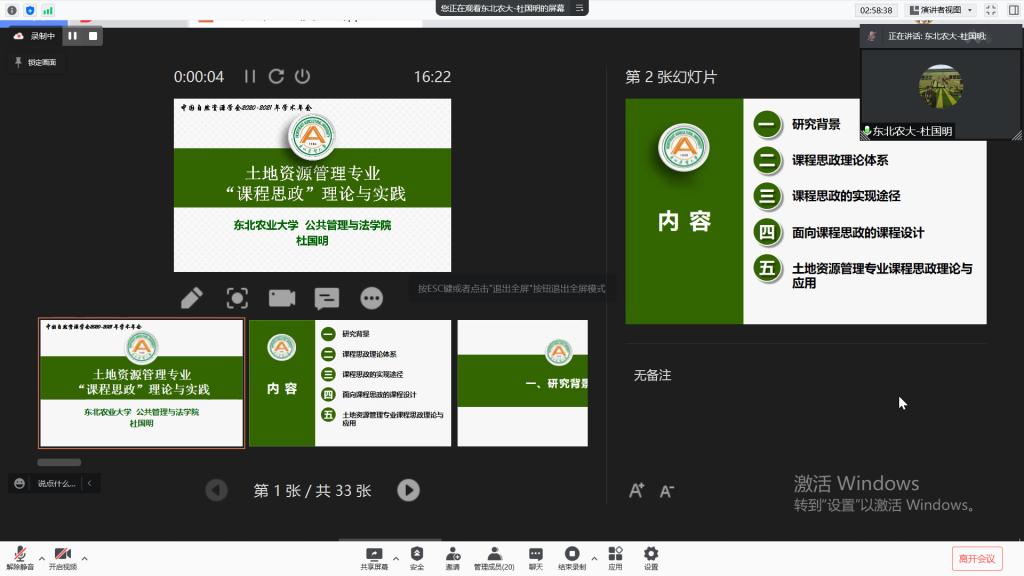Open the 演讲者视图 view dropdown
The image size is (1024, 576).
pyautogui.click(x=941, y=10)
